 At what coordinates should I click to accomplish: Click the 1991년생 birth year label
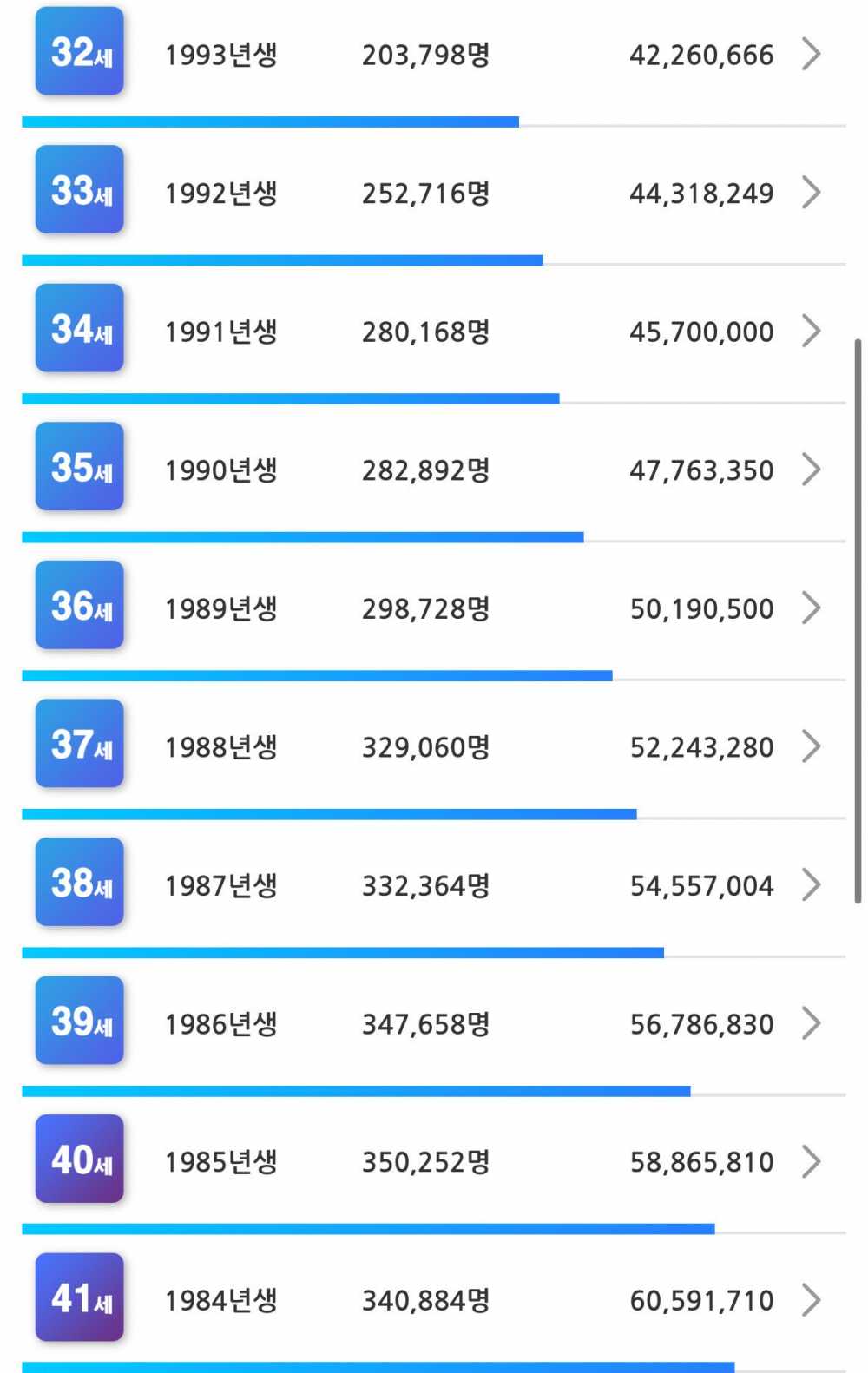pos(220,332)
